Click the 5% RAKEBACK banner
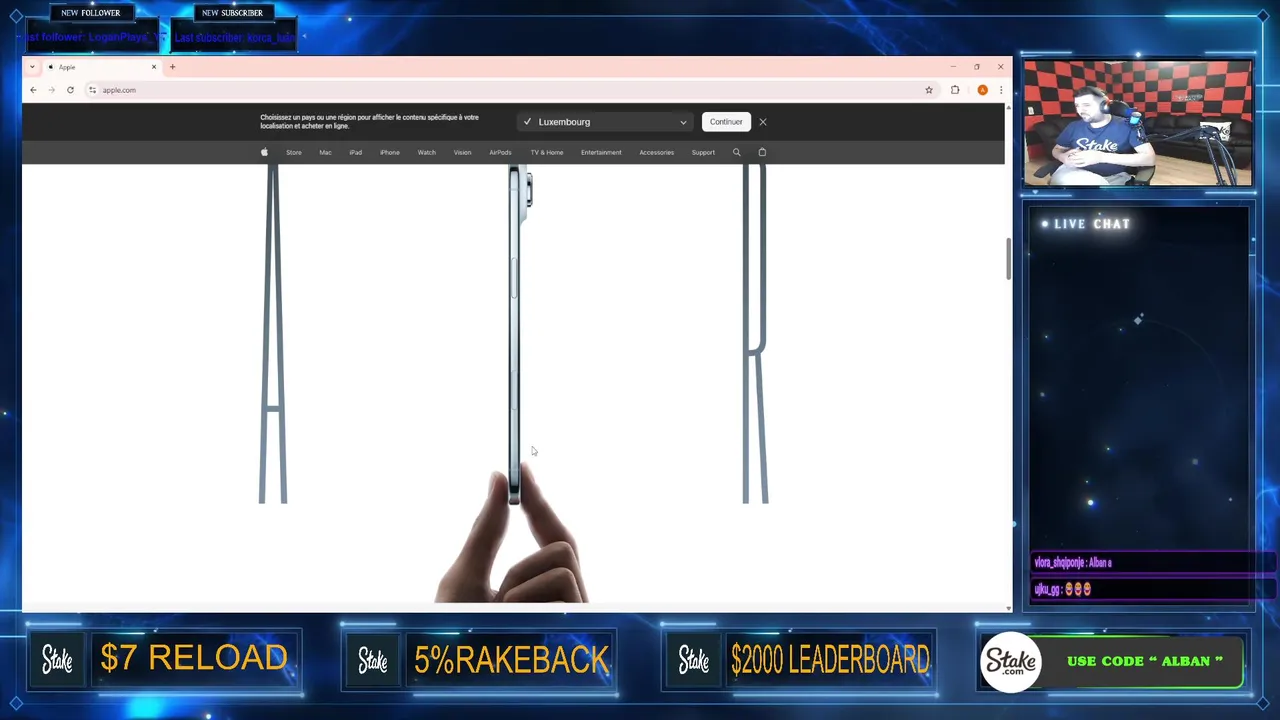This screenshot has height=720, width=1280. 479,660
